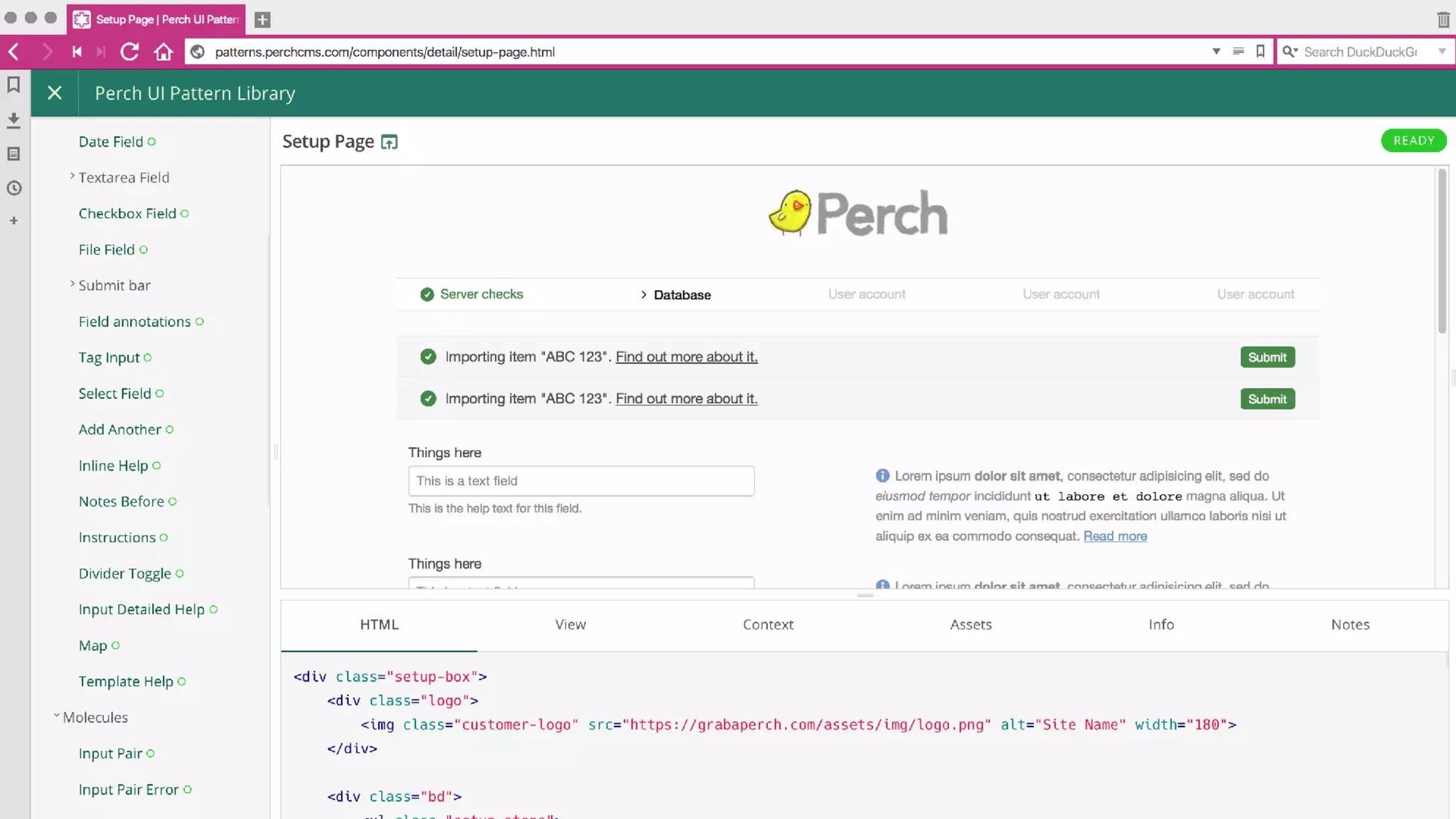Open the address bar history dropdown
Viewport: 1456px width, 819px height.
1216,52
